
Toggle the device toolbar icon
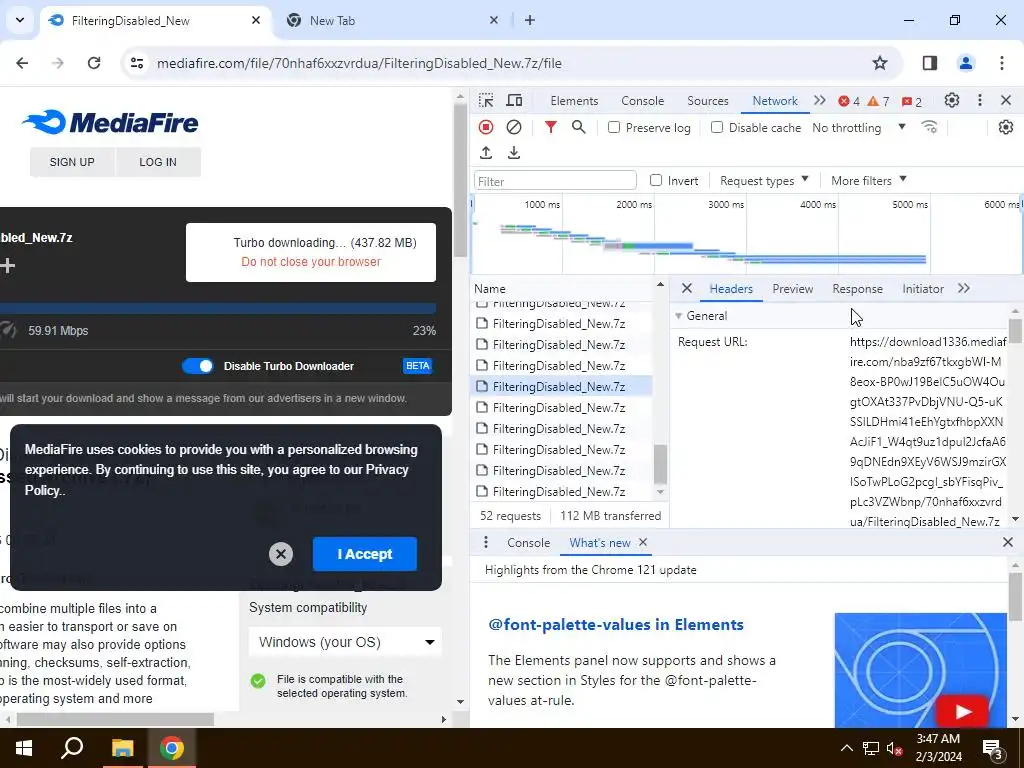tap(515, 101)
